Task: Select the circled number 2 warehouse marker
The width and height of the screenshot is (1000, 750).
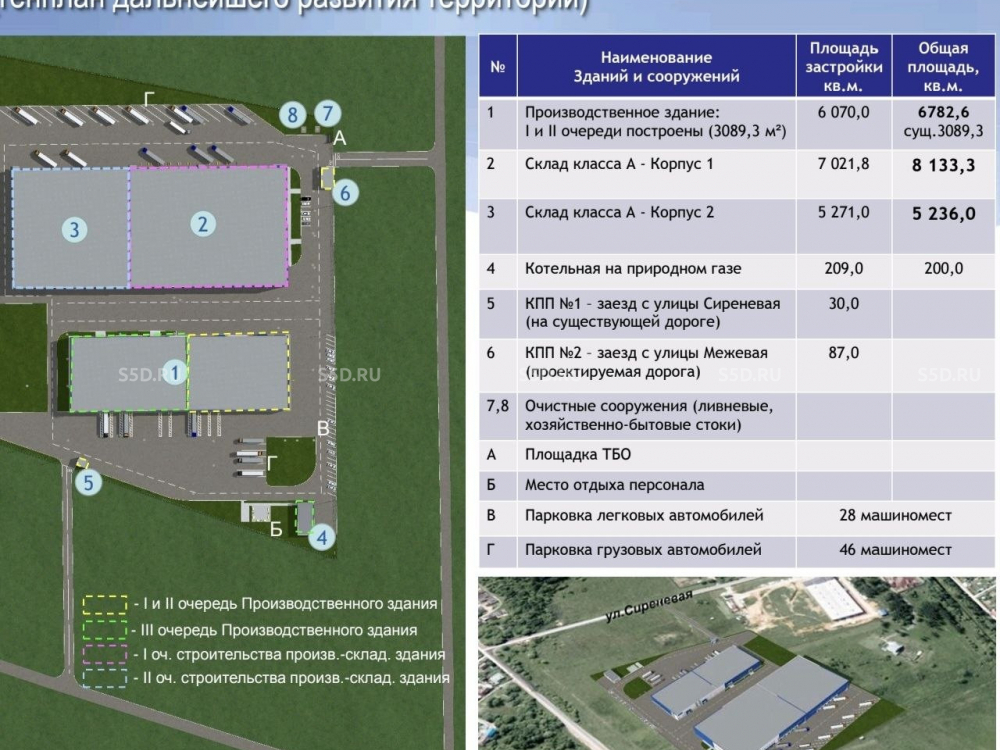Action: (203, 223)
